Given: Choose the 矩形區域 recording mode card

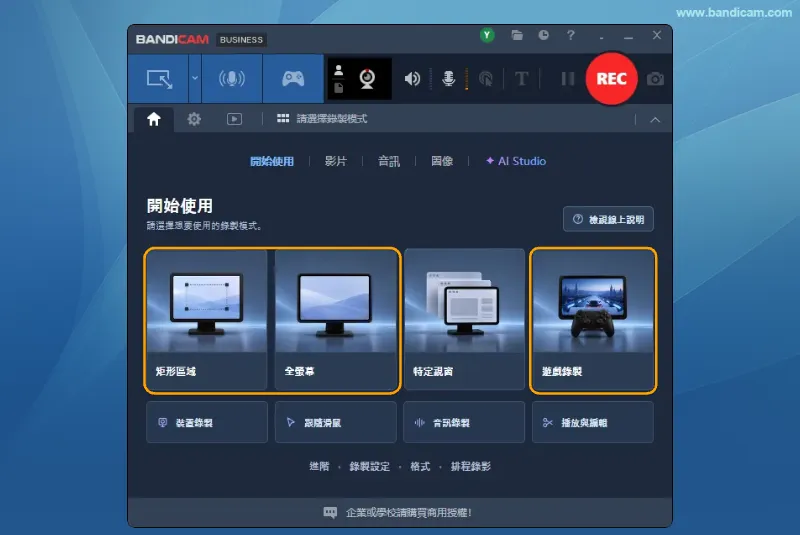Looking at the screenshot, I should (207, 320).
